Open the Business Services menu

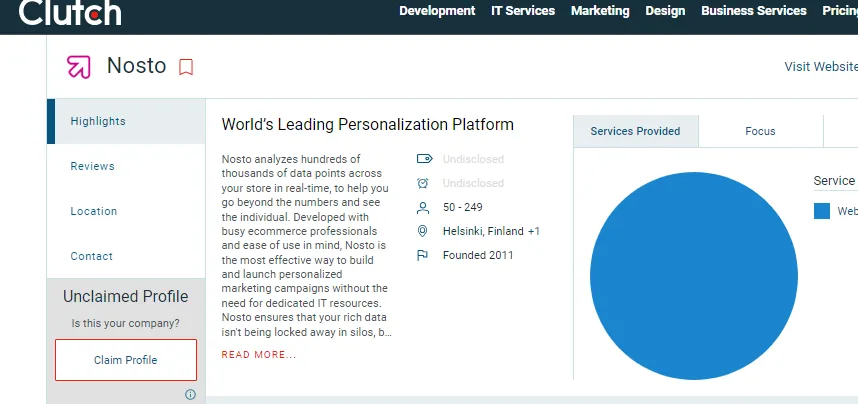753,11
